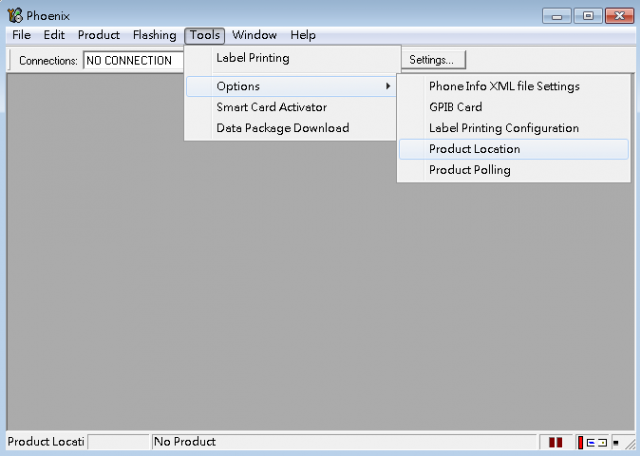
Task: Select Product Polling option
Action: click(513, 170)
